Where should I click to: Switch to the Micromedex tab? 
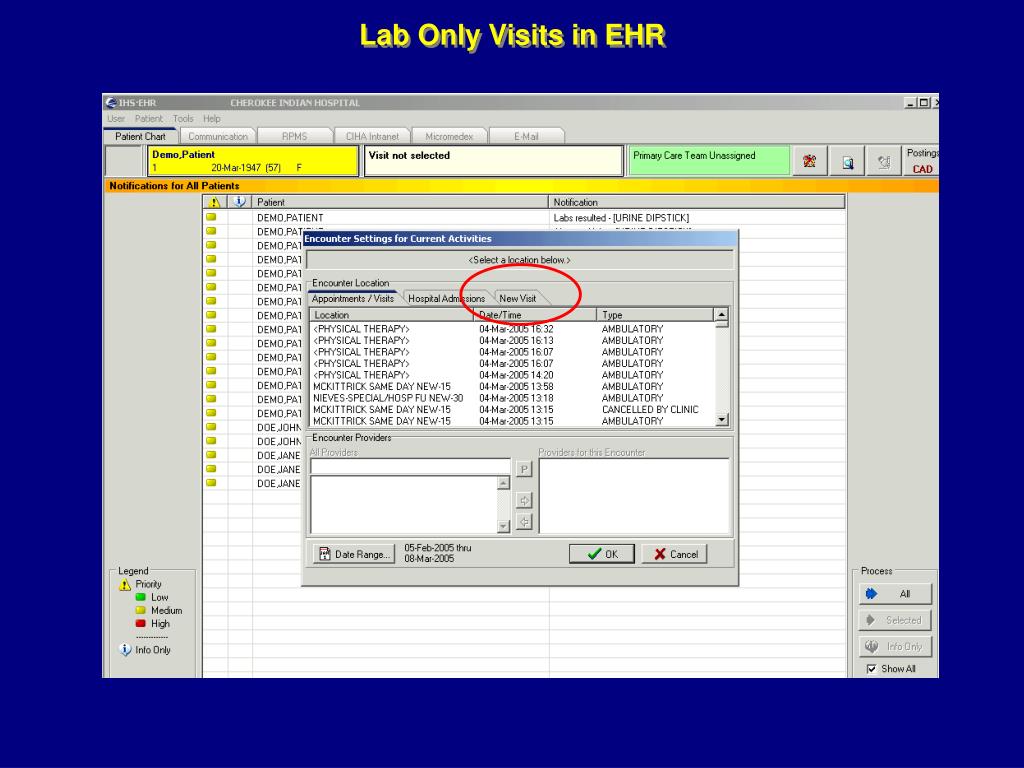click(449, 136)
